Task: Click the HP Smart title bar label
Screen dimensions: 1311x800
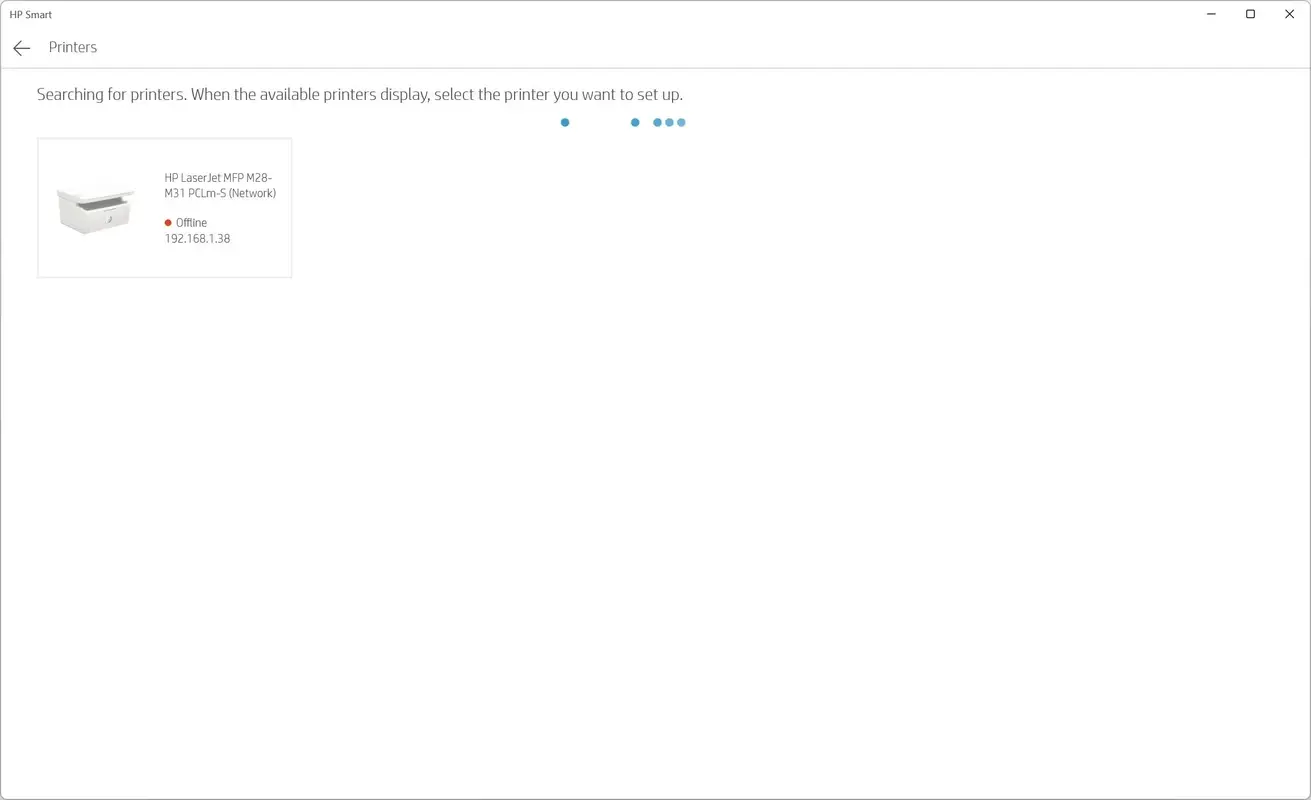Action: 30,14
